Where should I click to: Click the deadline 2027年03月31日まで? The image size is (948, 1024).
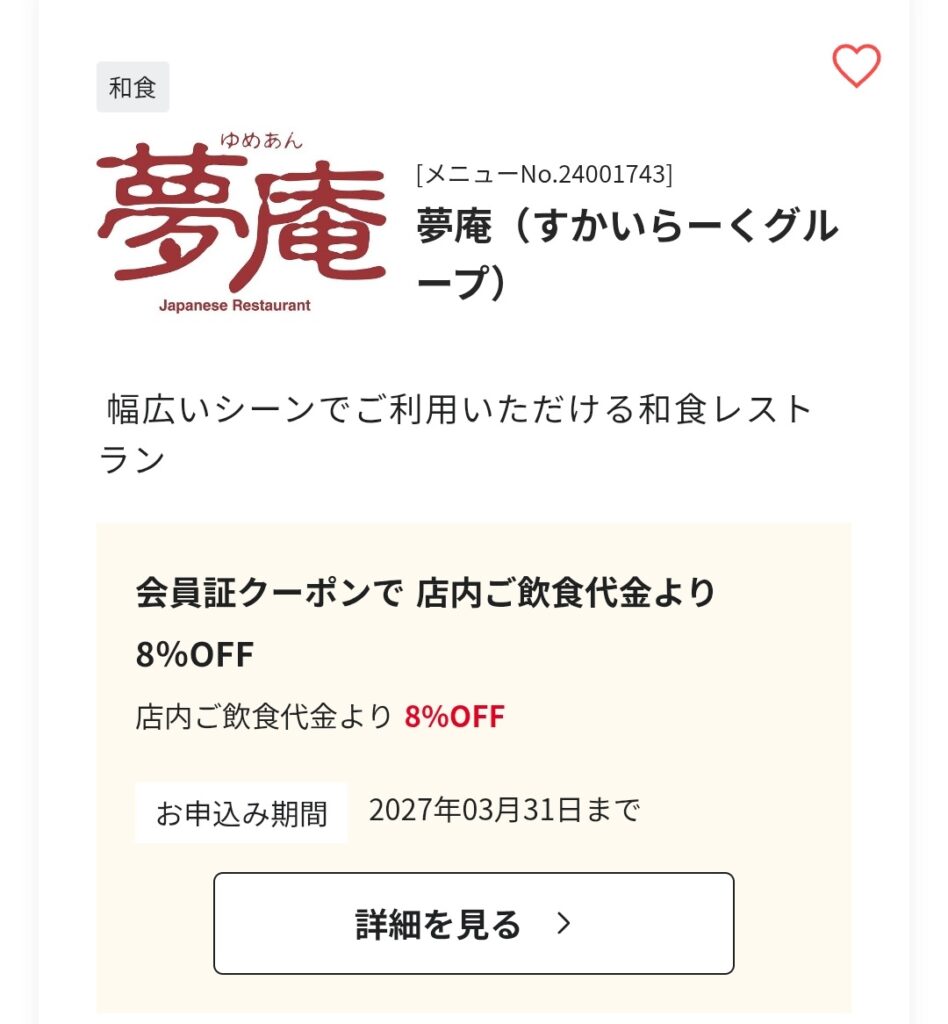coord(504,810)
